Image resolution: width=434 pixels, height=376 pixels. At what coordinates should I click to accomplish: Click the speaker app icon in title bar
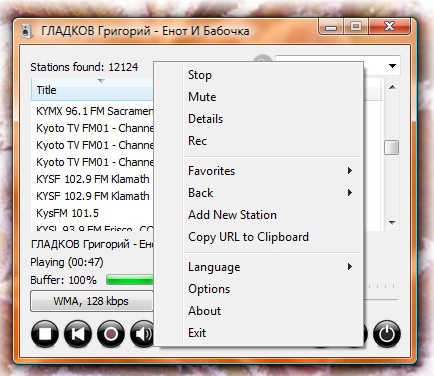point(26,31)
